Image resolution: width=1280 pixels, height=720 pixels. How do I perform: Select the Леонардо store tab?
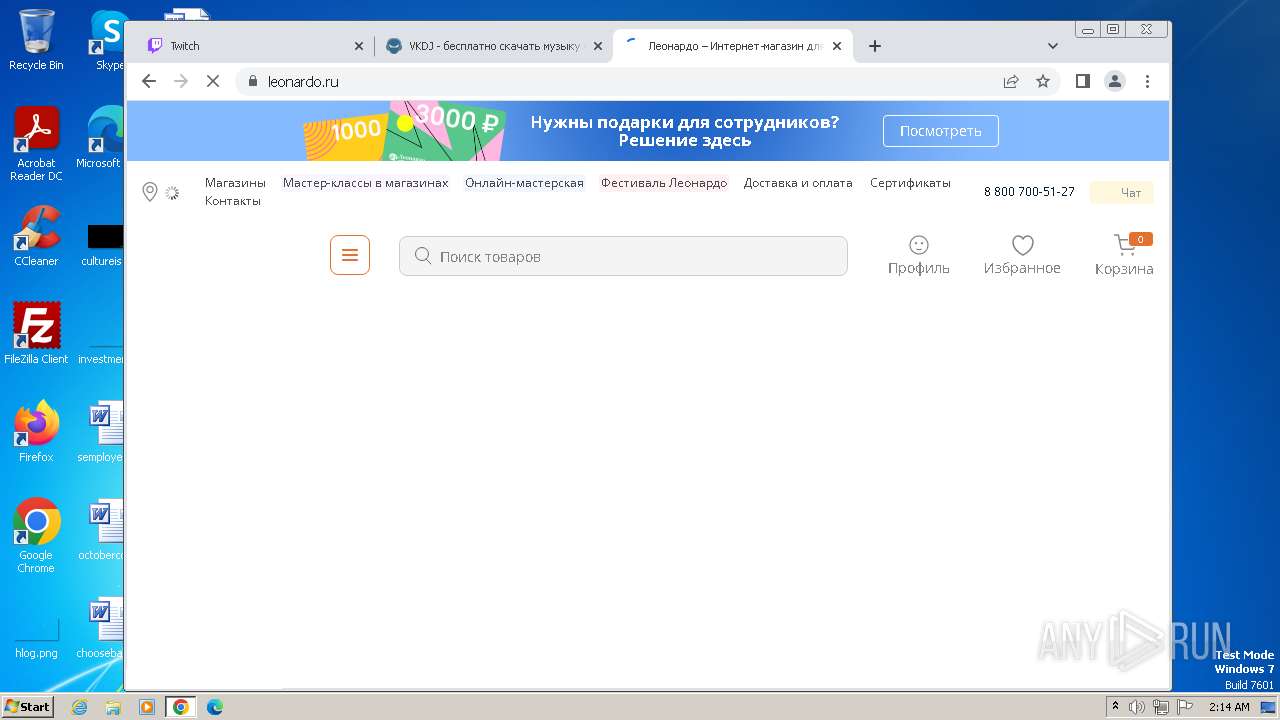coord(733,46)
